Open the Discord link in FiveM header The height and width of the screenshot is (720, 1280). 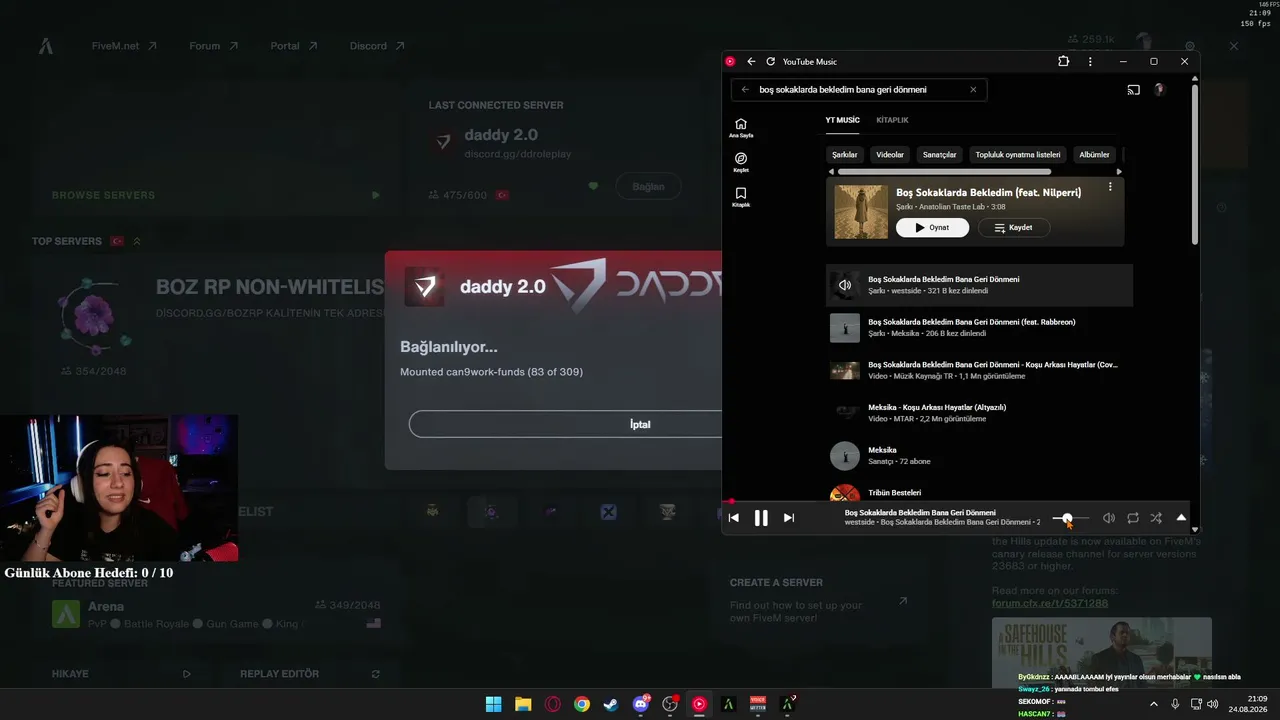[x=377, y=46]
